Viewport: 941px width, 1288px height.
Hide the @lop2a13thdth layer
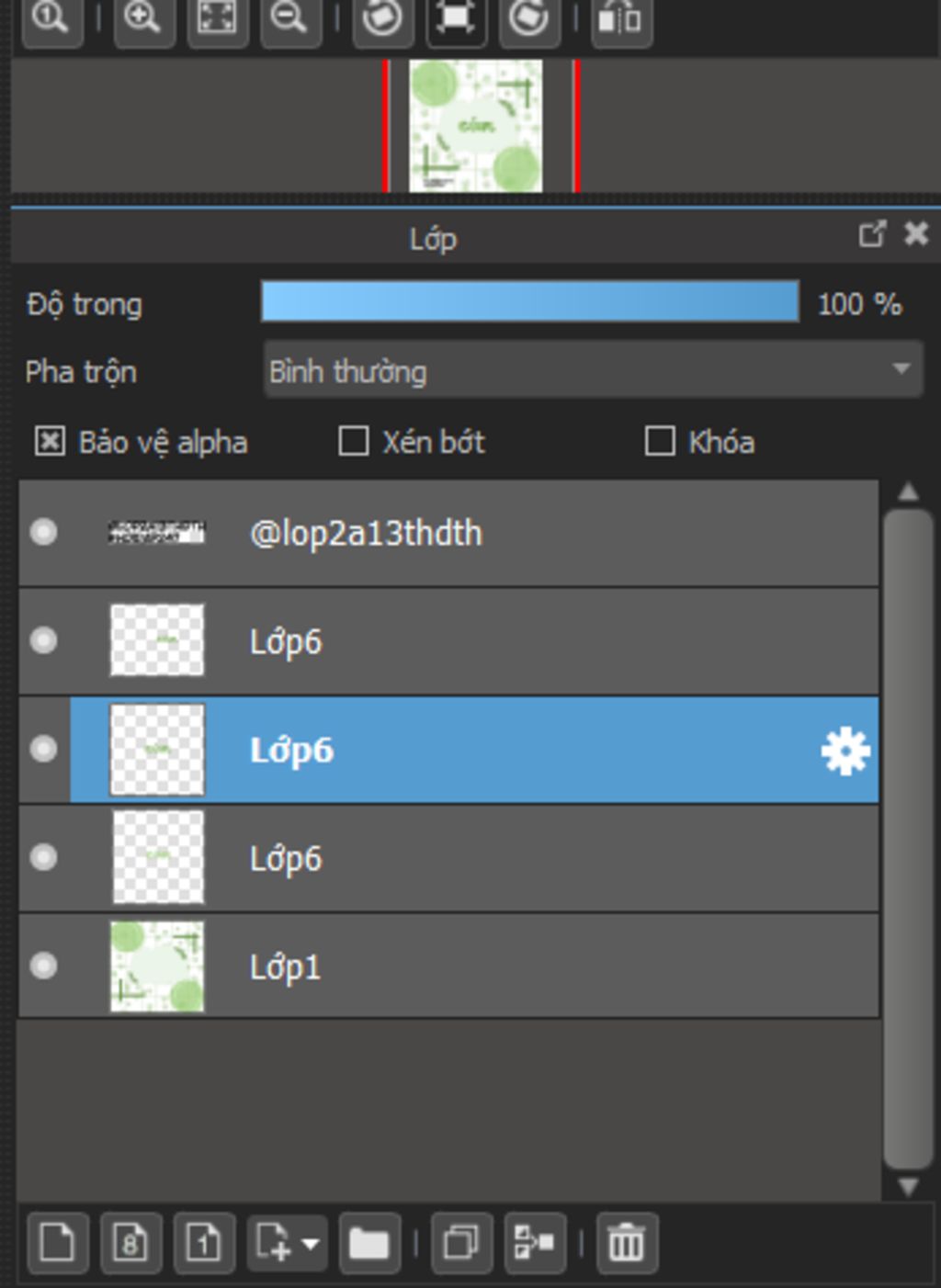[43, 532]
